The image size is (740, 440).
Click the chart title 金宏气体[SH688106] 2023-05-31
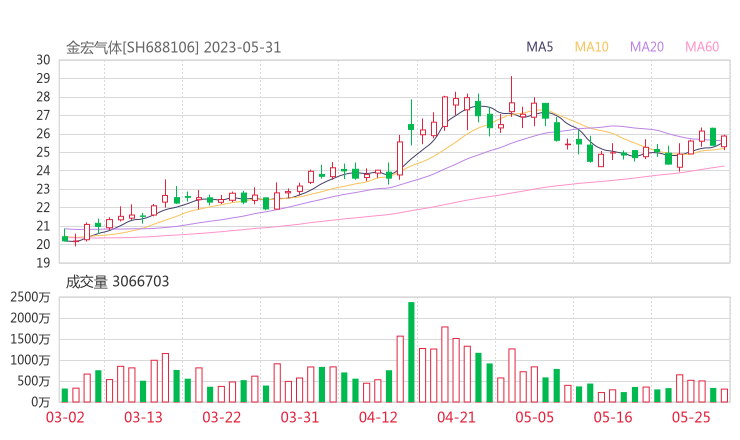click(x=173, y=48)
